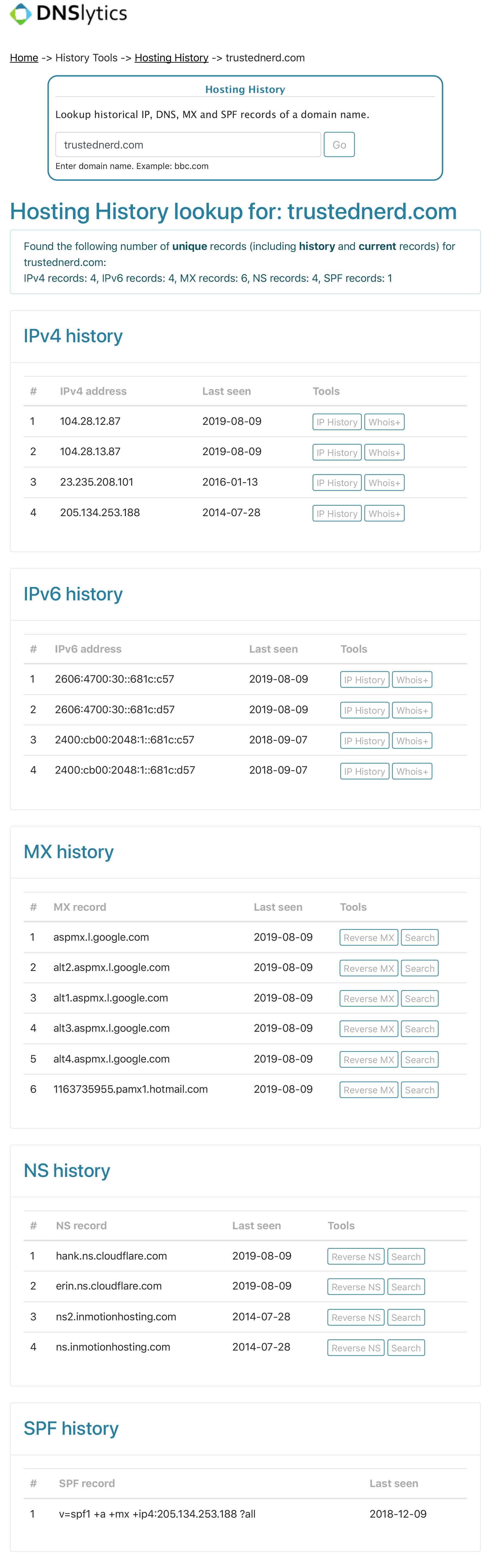The image size is (491, 1568).
Task: Click Reverse MX for aspmx.l.google.com
Action: tap(369, 938)
